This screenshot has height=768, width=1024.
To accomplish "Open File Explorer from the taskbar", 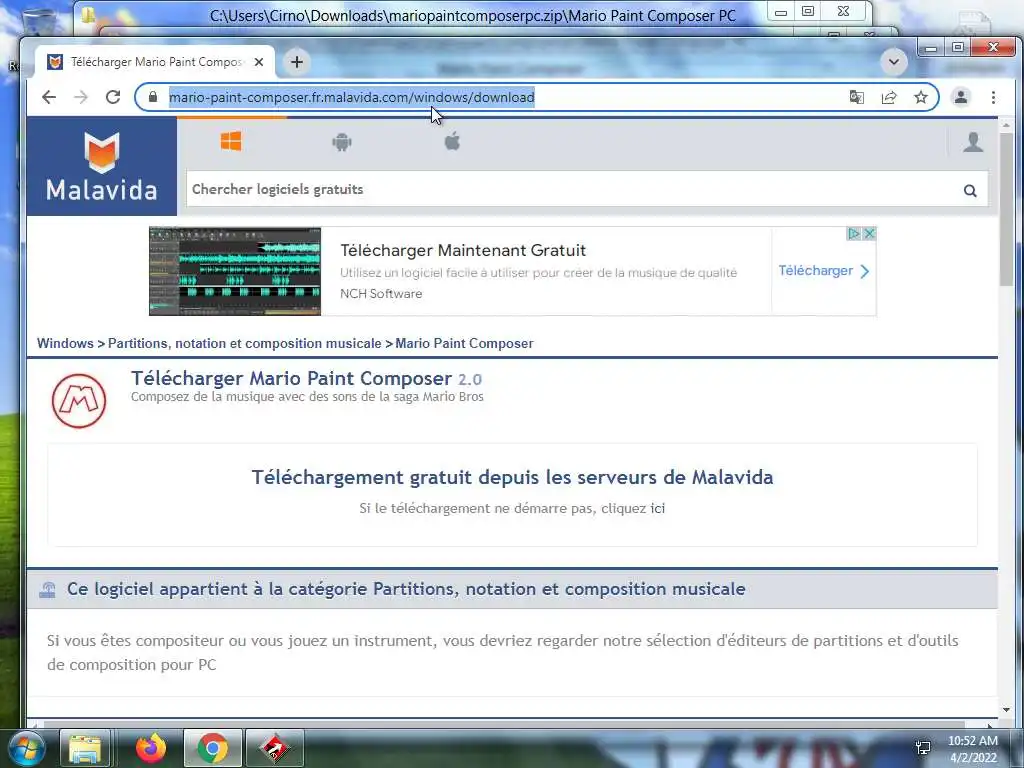I will pos(85,748).
